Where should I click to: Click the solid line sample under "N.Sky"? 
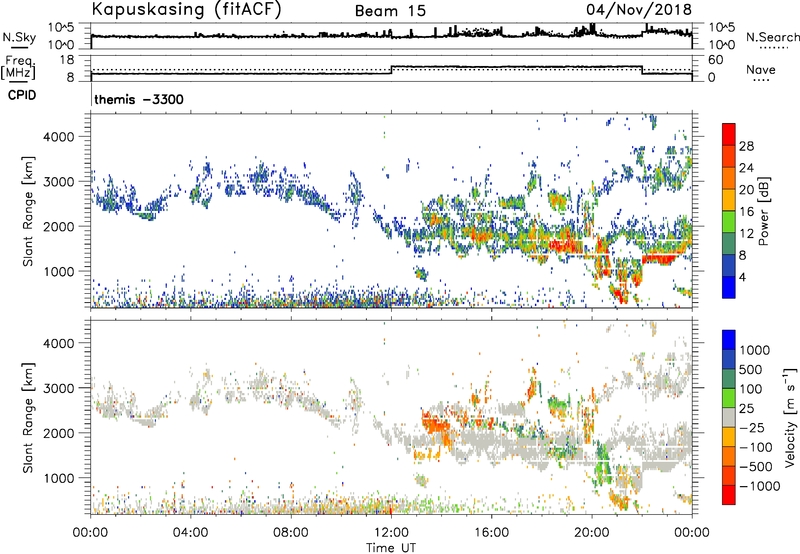click(x=19, y=47)
